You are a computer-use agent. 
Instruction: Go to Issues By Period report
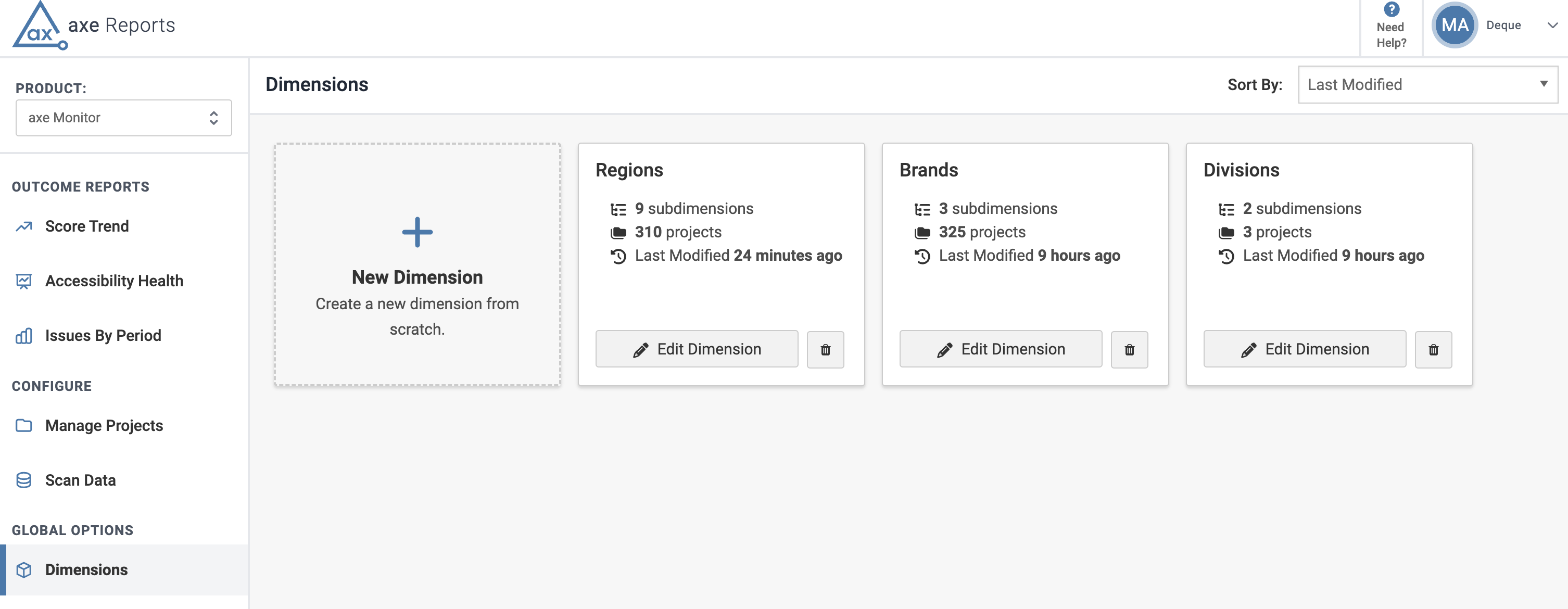103,336
